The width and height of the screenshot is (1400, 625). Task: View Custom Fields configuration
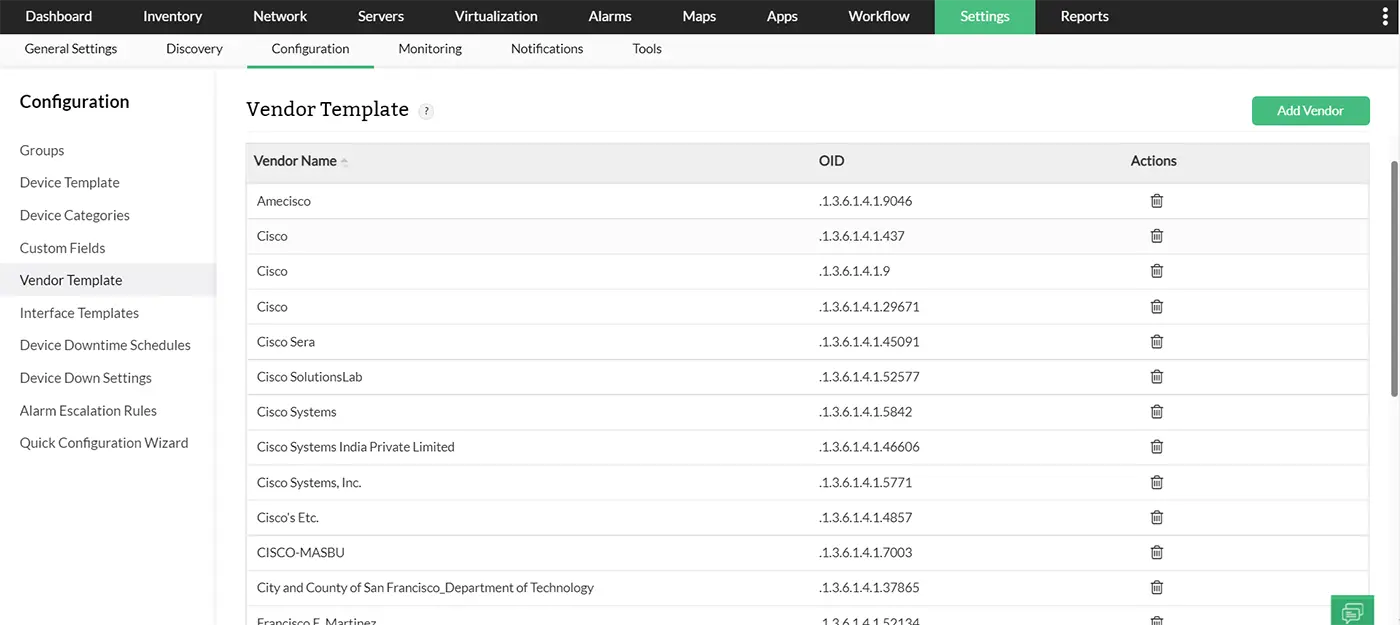point(62,247)
